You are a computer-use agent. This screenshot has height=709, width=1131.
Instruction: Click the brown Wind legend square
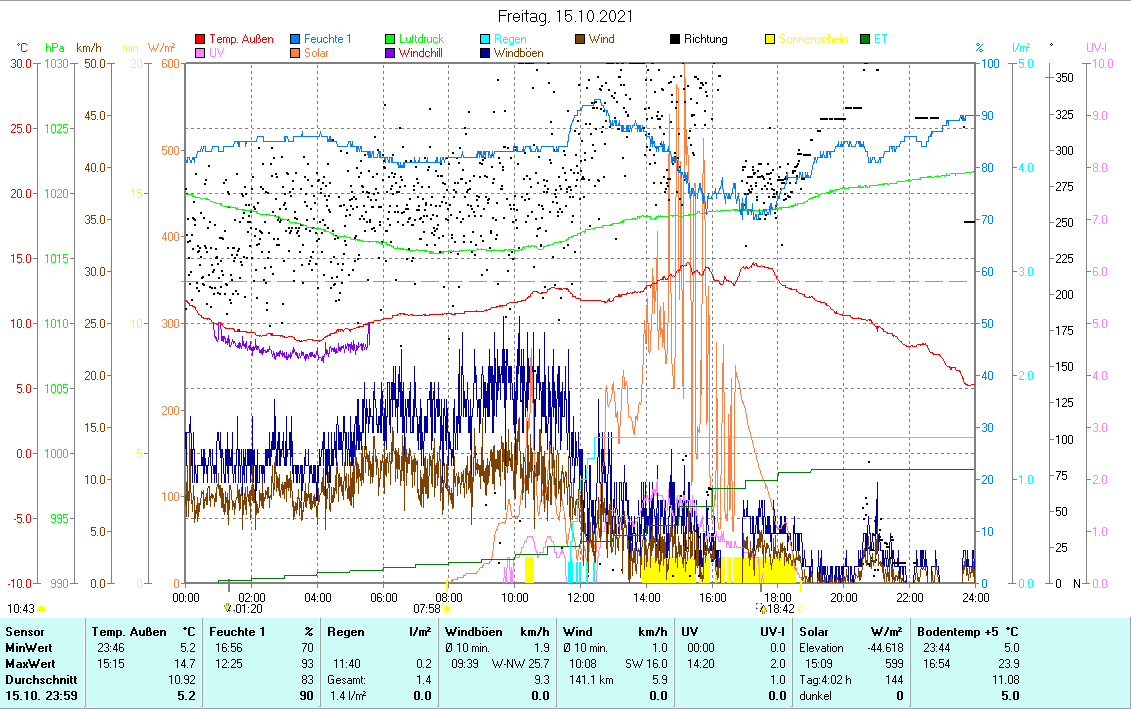pos(580,40)
